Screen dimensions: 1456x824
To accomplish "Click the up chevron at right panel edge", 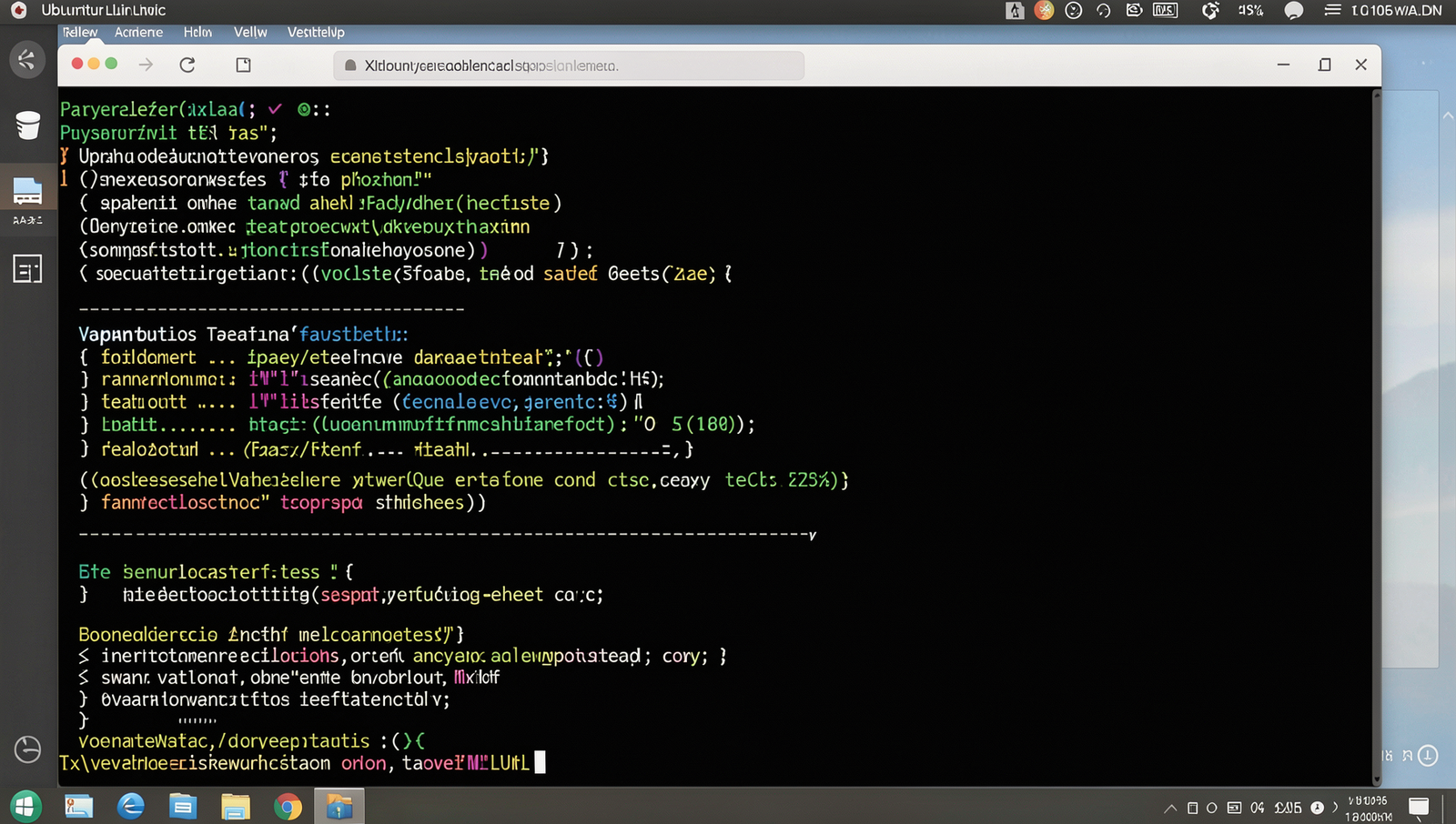I will (1448, 116).
